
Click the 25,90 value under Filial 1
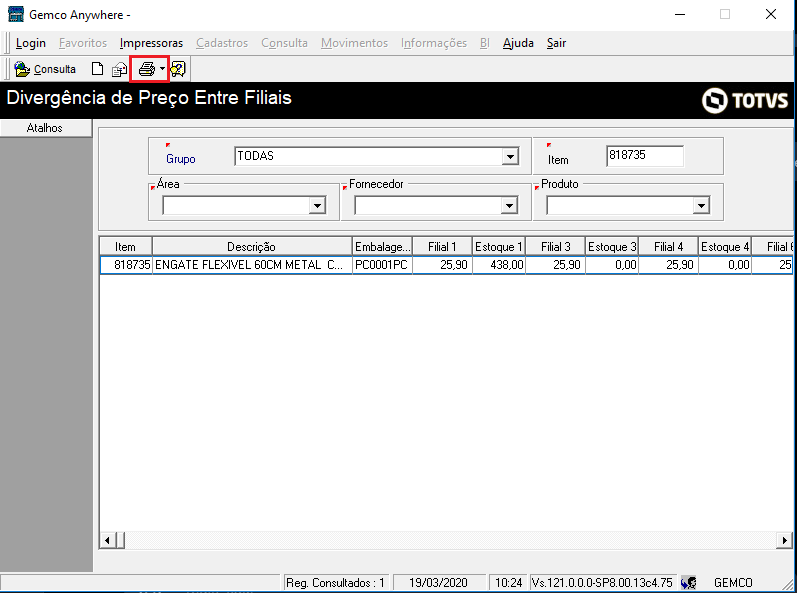click(442, 265)
